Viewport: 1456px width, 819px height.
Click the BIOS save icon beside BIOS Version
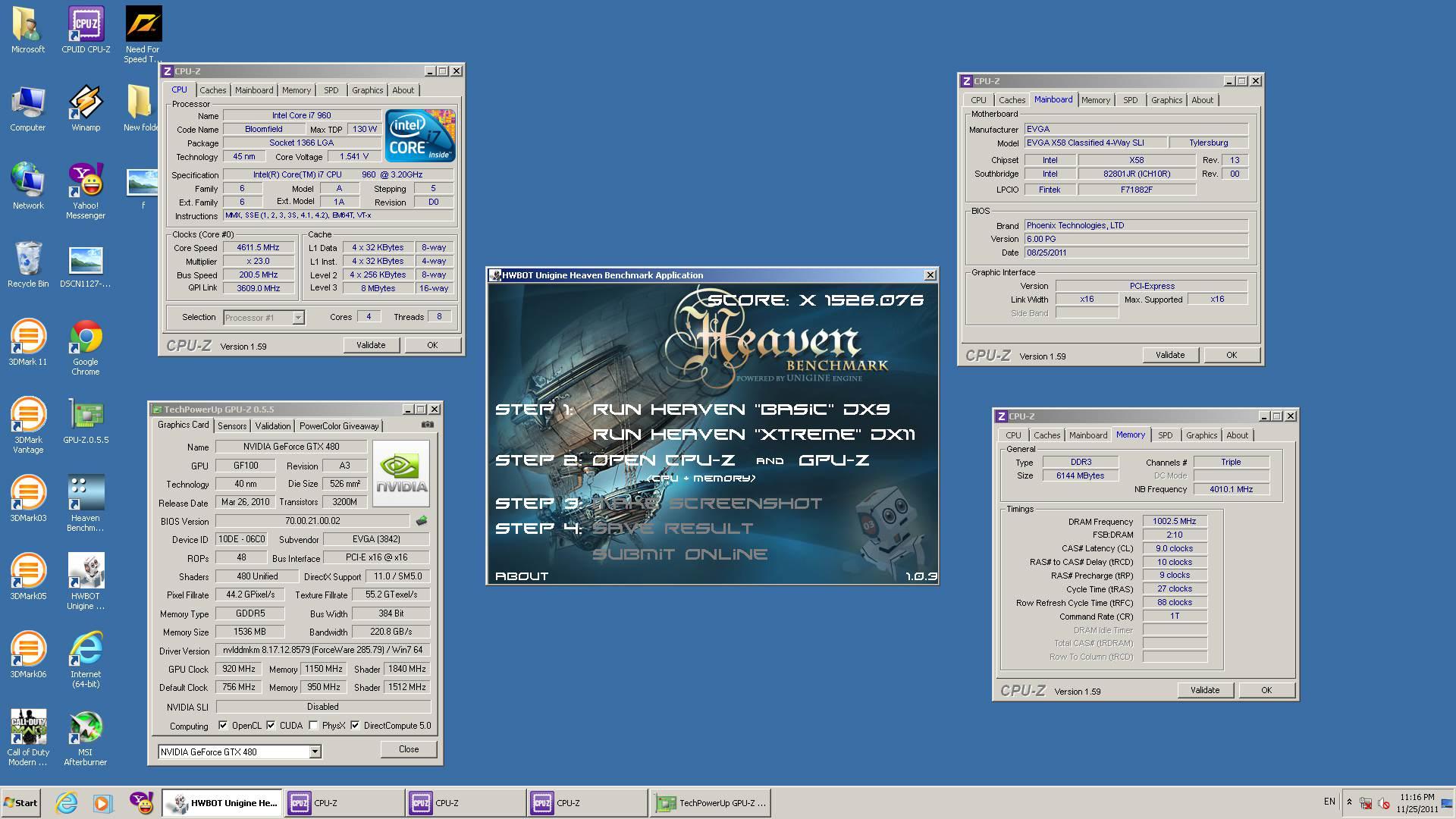[422, 520]
